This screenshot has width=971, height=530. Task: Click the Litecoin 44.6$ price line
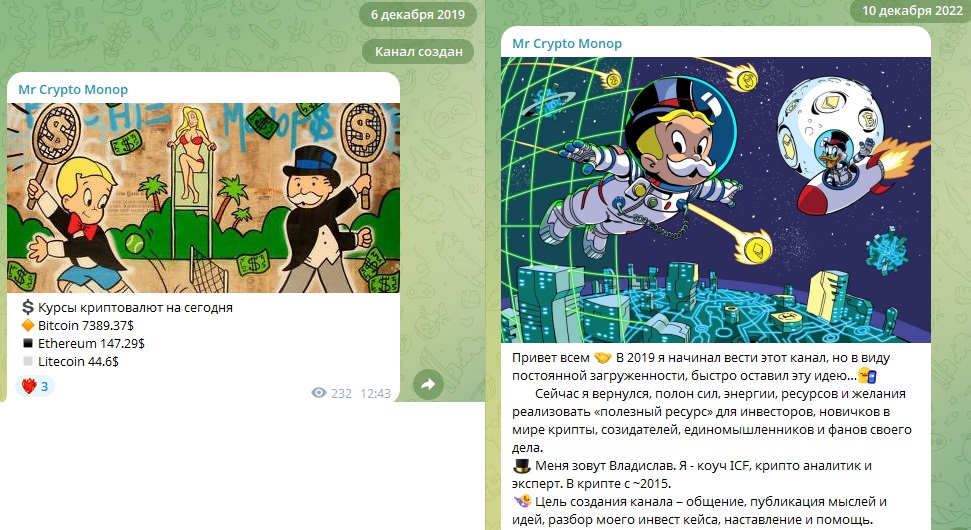point(78,362)
